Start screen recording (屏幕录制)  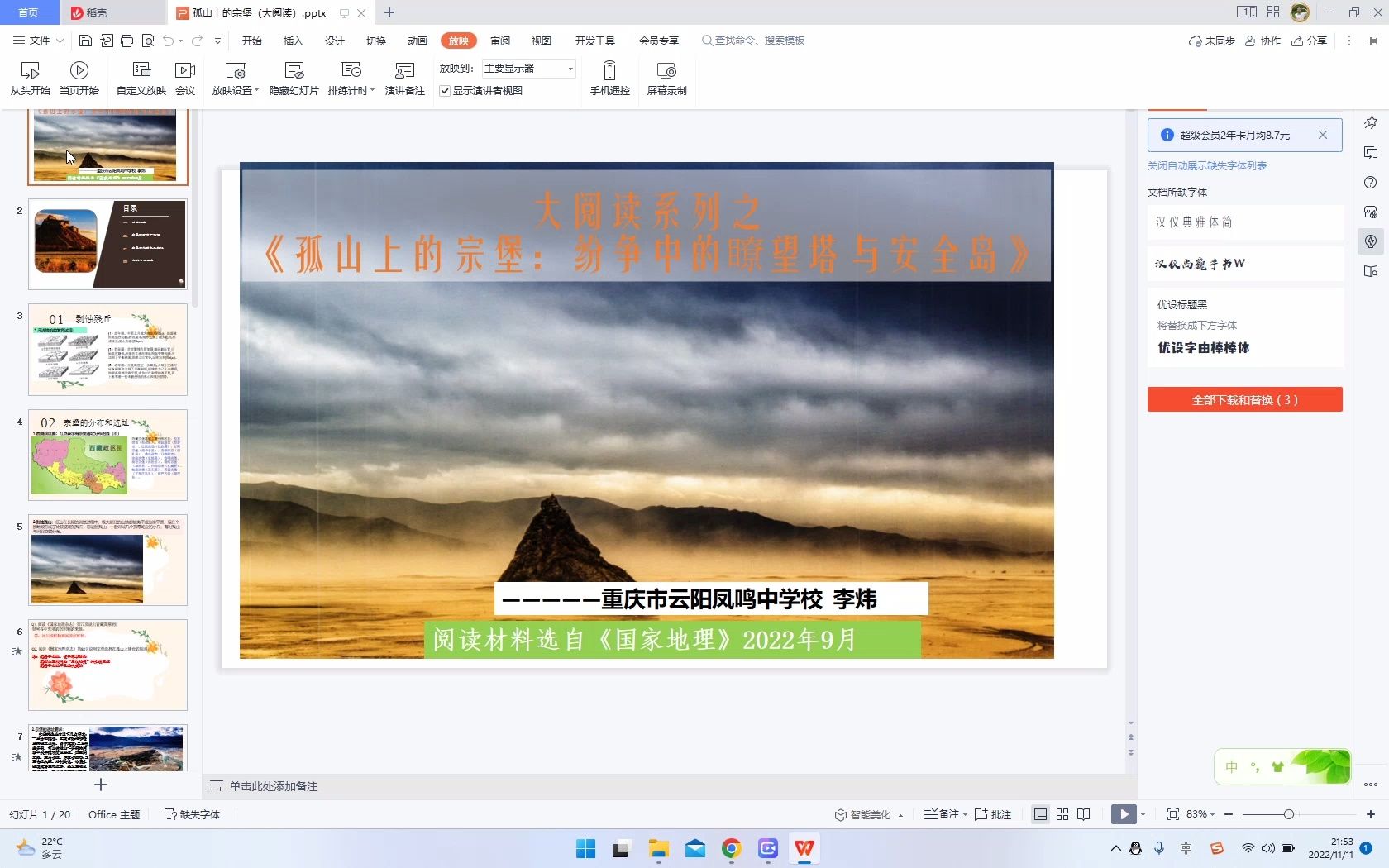coord(666,79)
